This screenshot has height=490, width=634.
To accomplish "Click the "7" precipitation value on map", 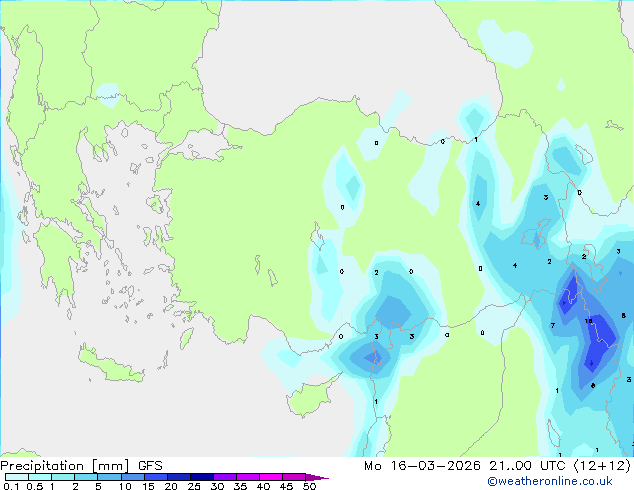I will point(553,325).
